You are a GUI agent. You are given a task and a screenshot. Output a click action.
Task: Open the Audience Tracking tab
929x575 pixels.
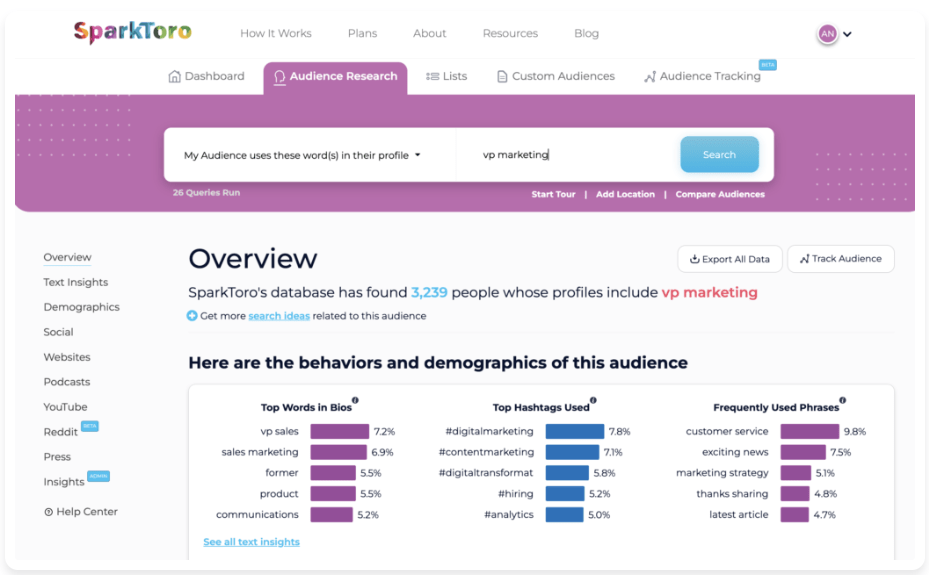click(x=703, y=76)
